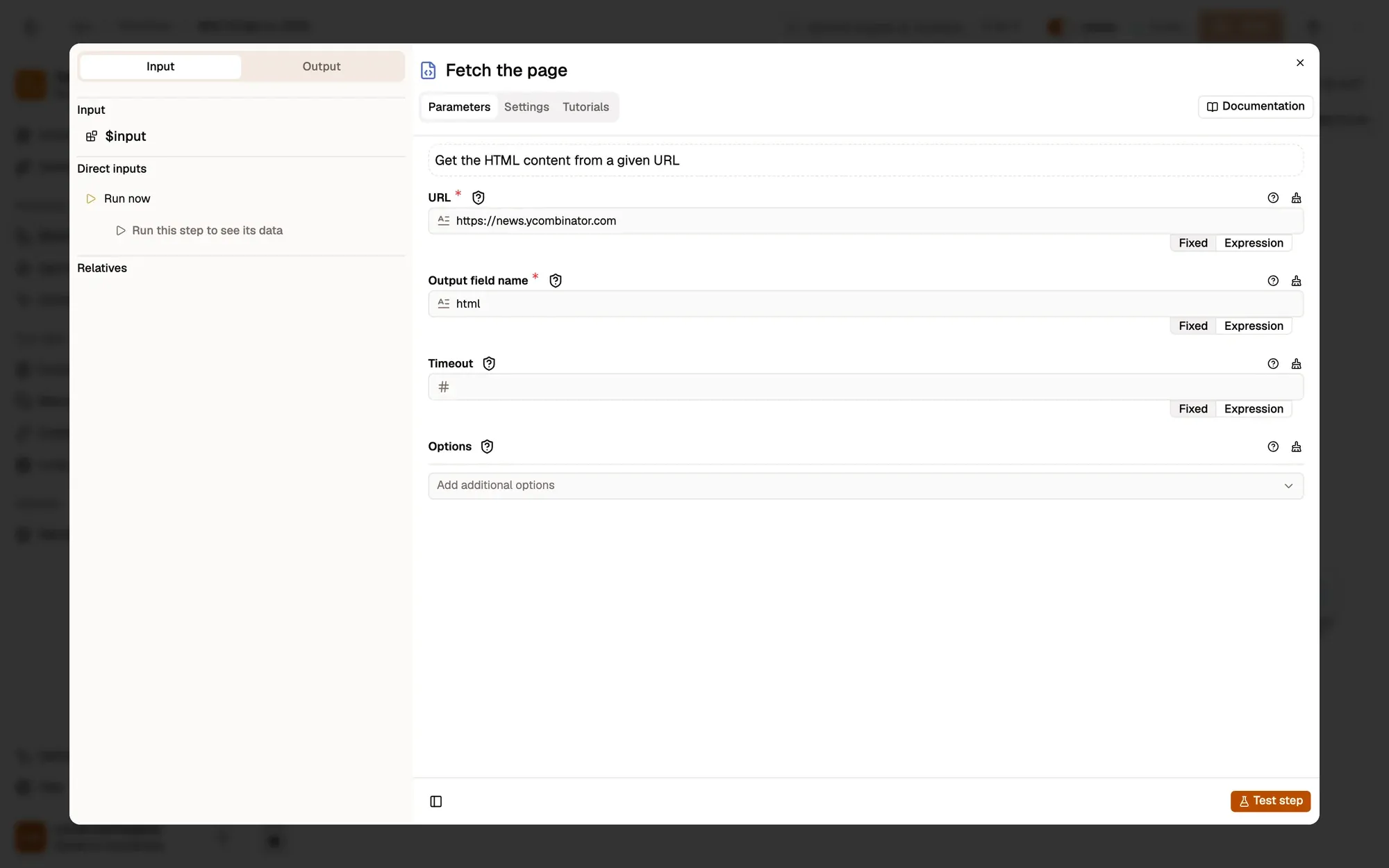Image resolution: width=1389 pixels, height=868 pixels.
Task: Click the empty Timeout number field
Action: tap(865, 387)
